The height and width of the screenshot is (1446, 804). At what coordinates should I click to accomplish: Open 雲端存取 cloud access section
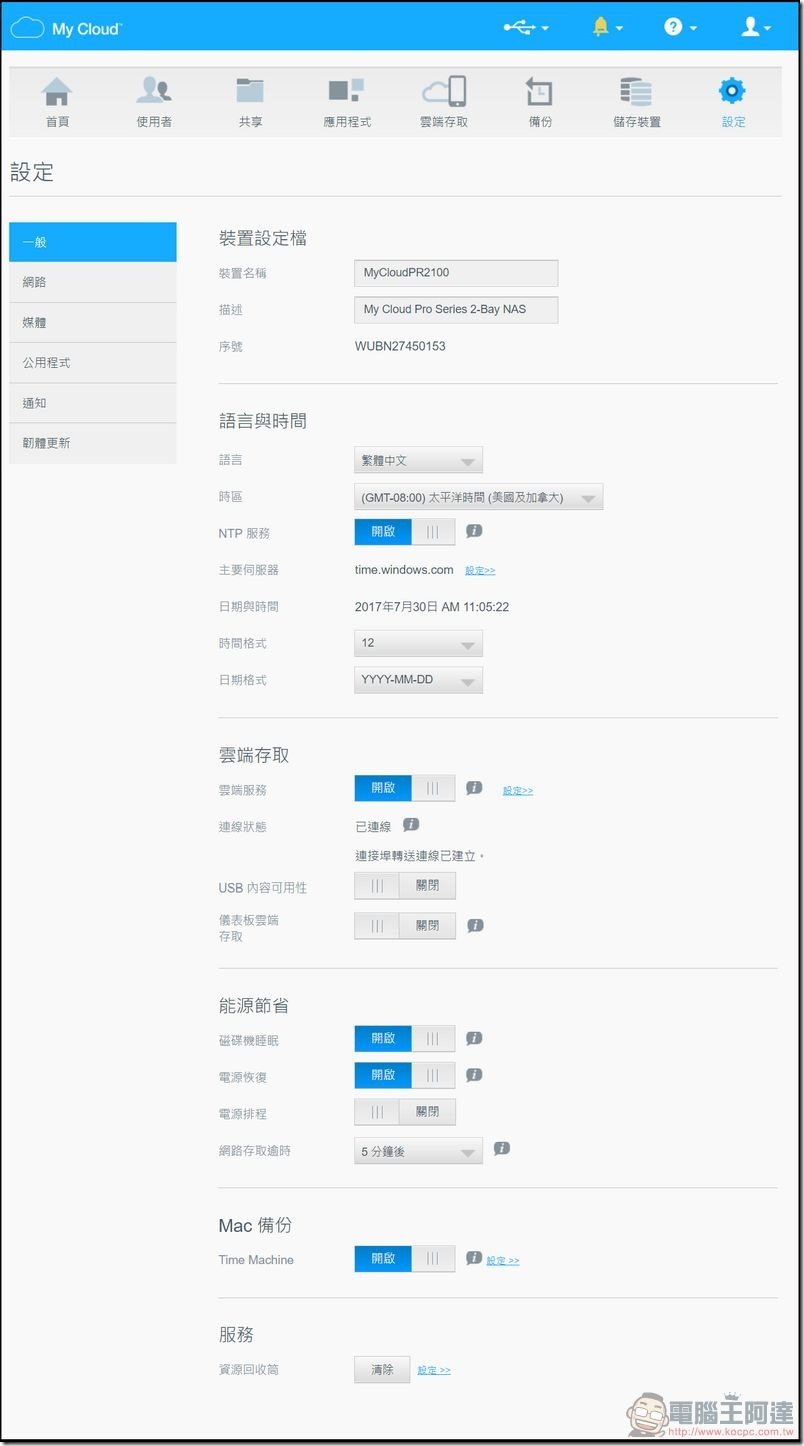444,102
